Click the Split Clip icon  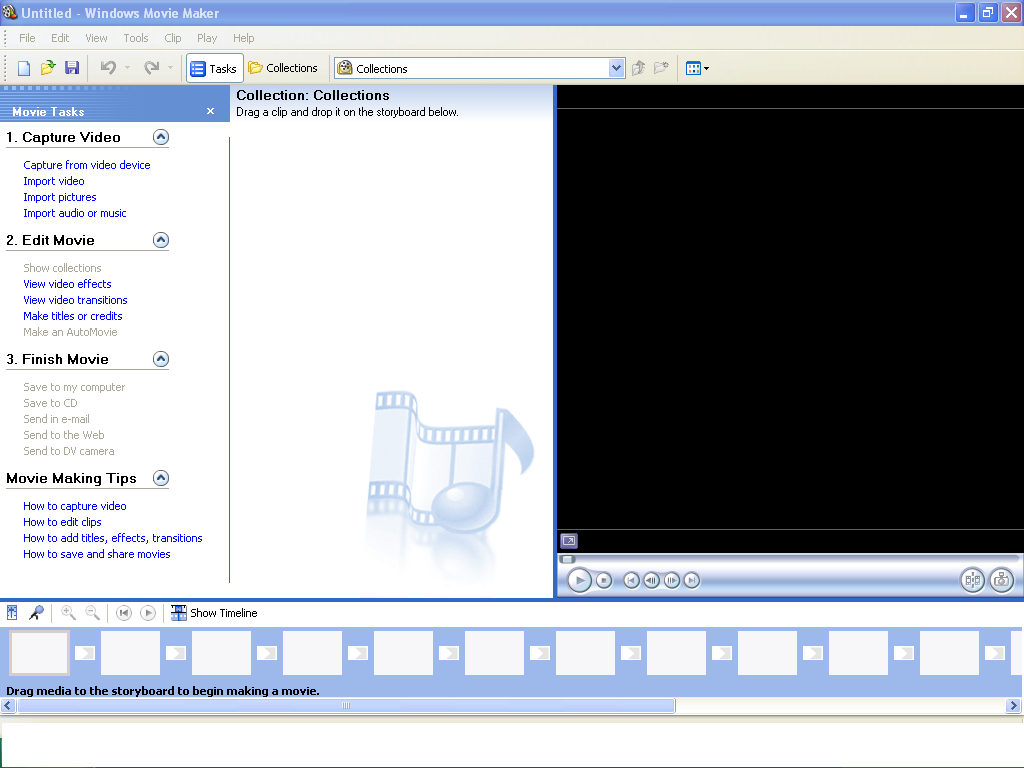[x=972, y=580]
